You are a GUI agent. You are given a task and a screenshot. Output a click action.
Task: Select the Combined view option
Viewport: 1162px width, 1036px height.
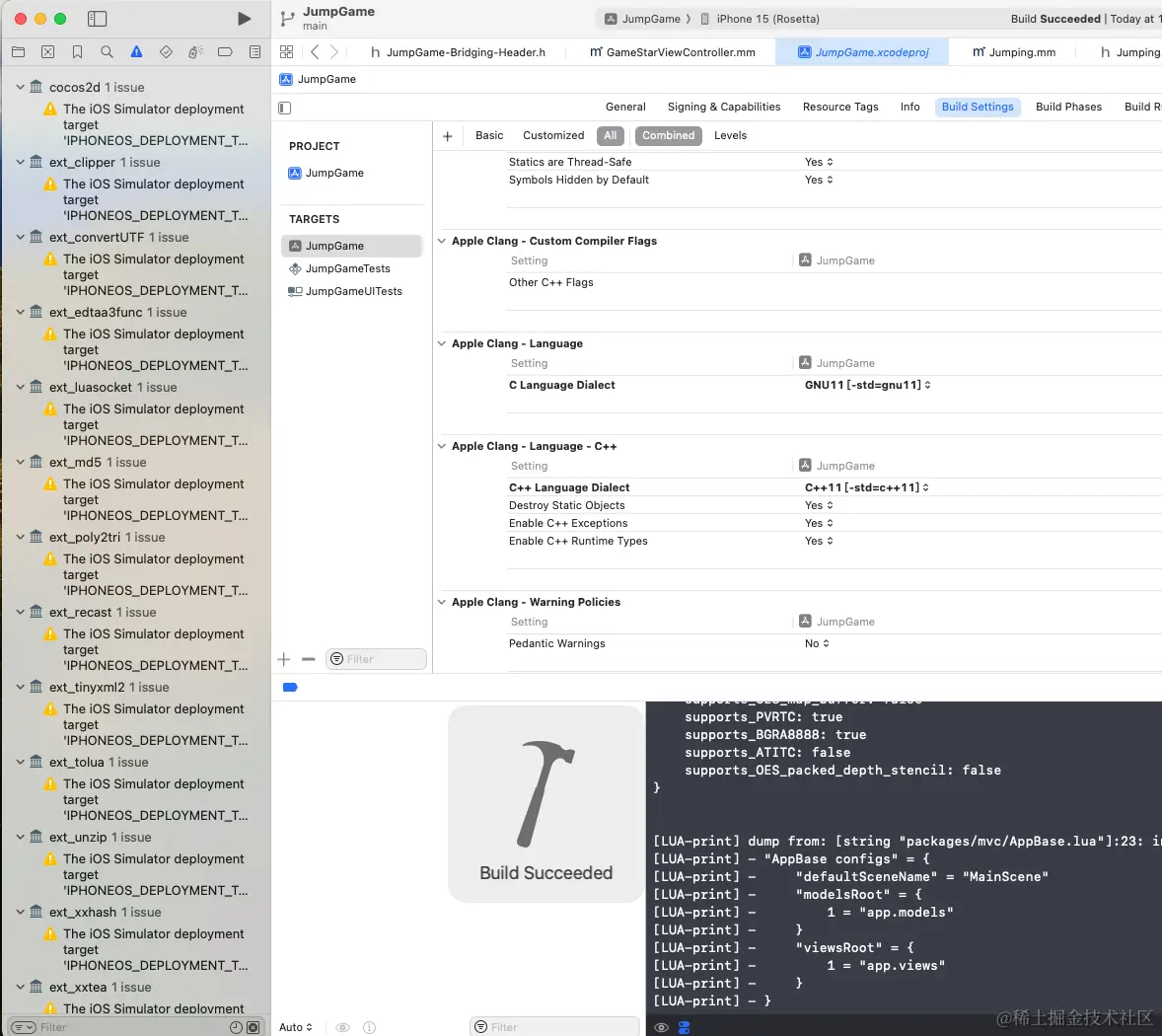(x=669, y=135)
